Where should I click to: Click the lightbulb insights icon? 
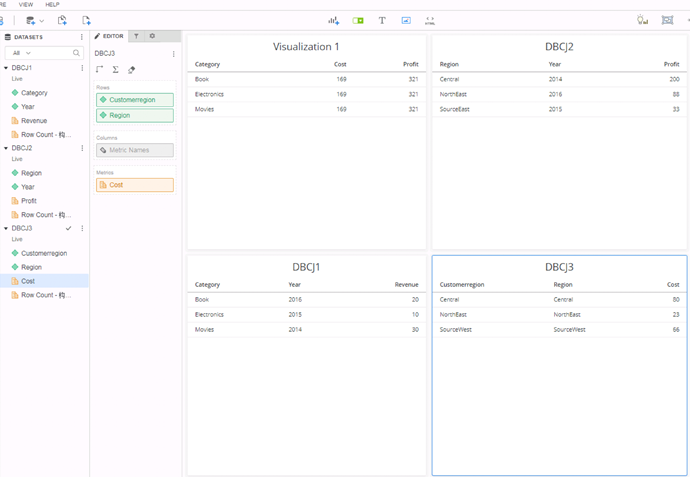click(x=642, y=20)
